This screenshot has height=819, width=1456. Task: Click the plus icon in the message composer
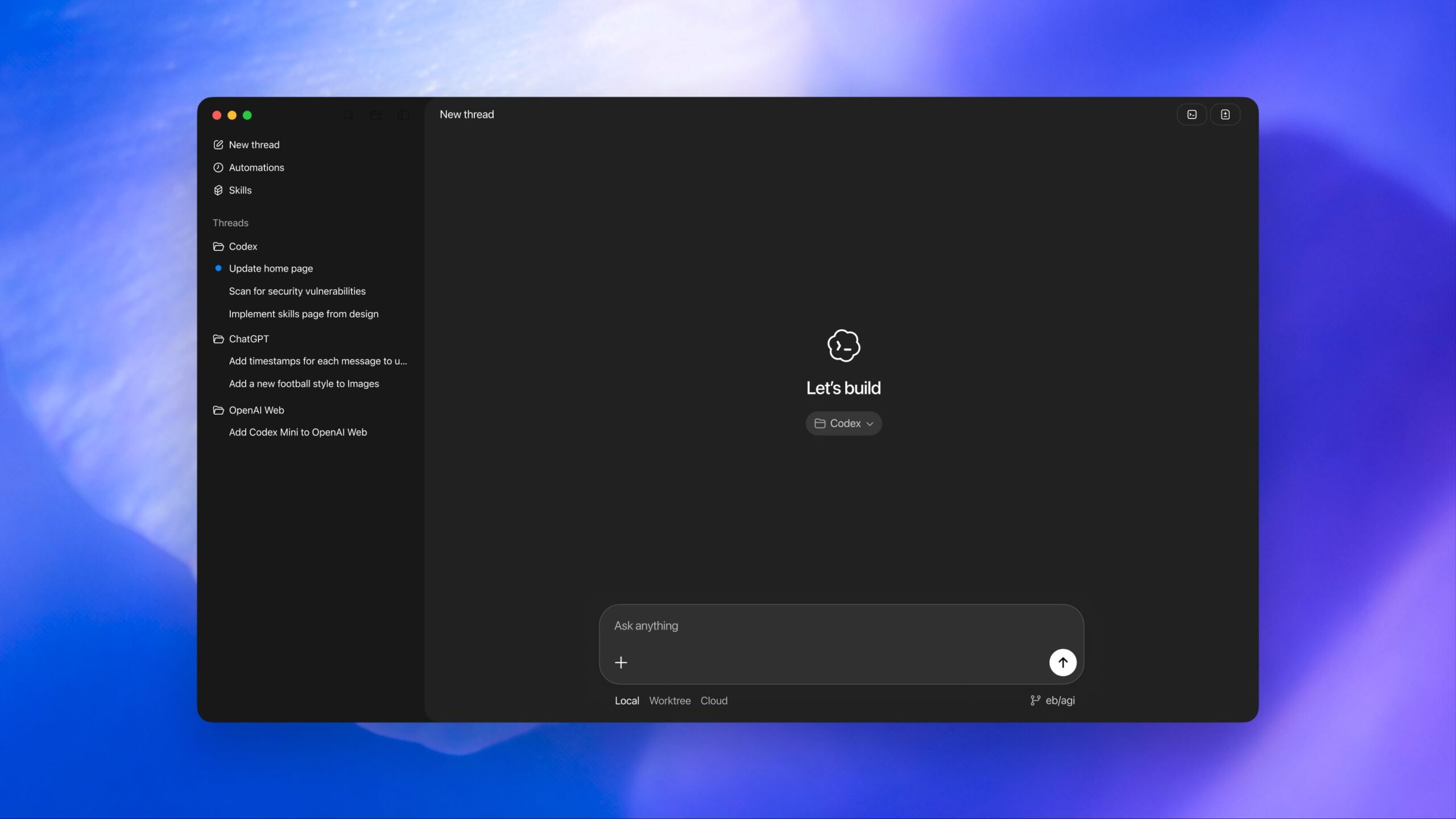[x=621, y=662]
